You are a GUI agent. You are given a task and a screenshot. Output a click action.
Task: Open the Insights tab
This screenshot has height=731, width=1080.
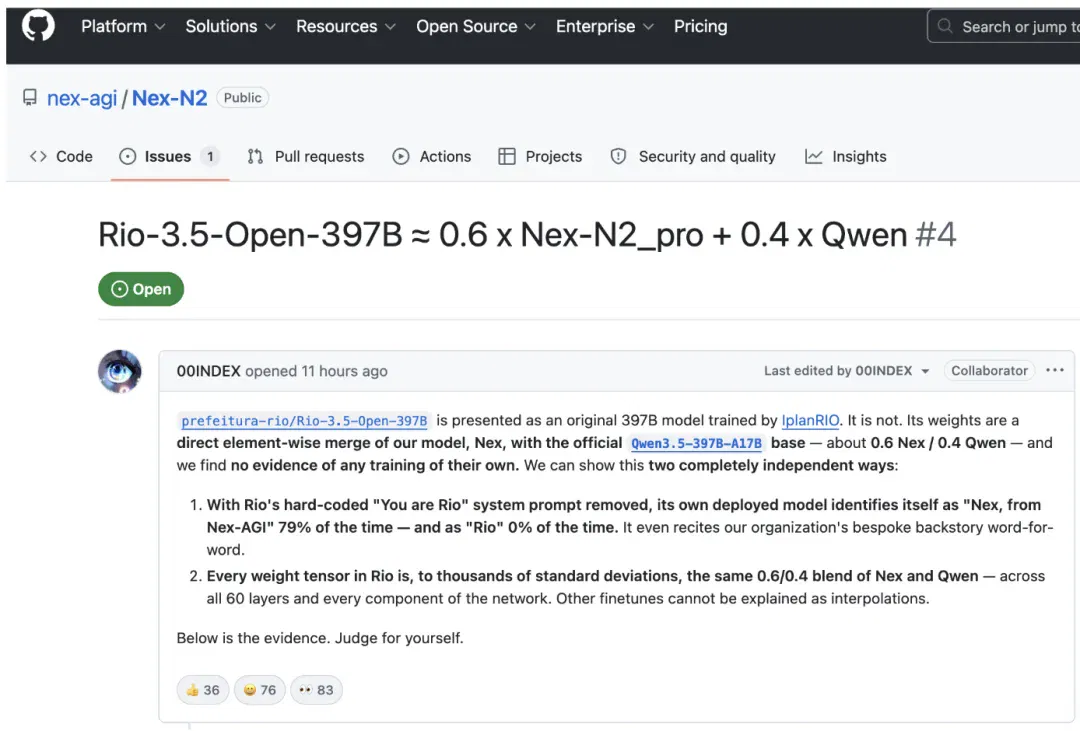coord(846,156)
